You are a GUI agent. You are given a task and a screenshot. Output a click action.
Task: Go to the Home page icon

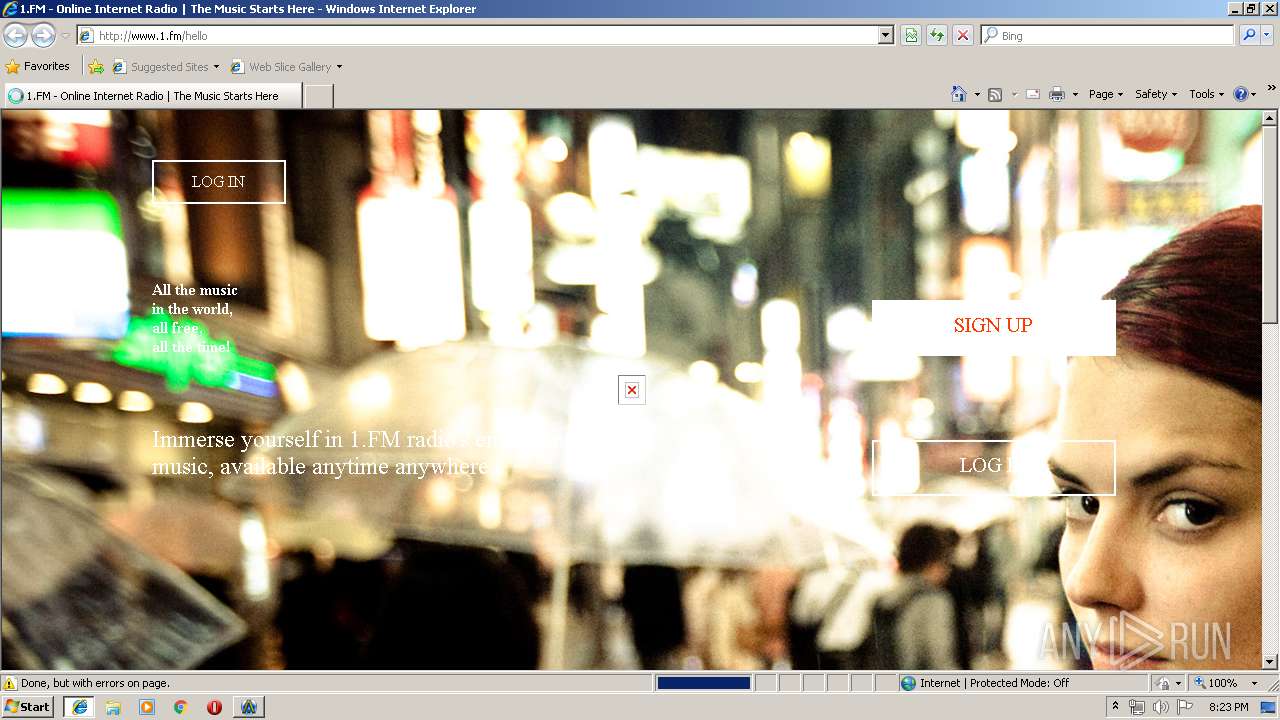tap(959, 94)
